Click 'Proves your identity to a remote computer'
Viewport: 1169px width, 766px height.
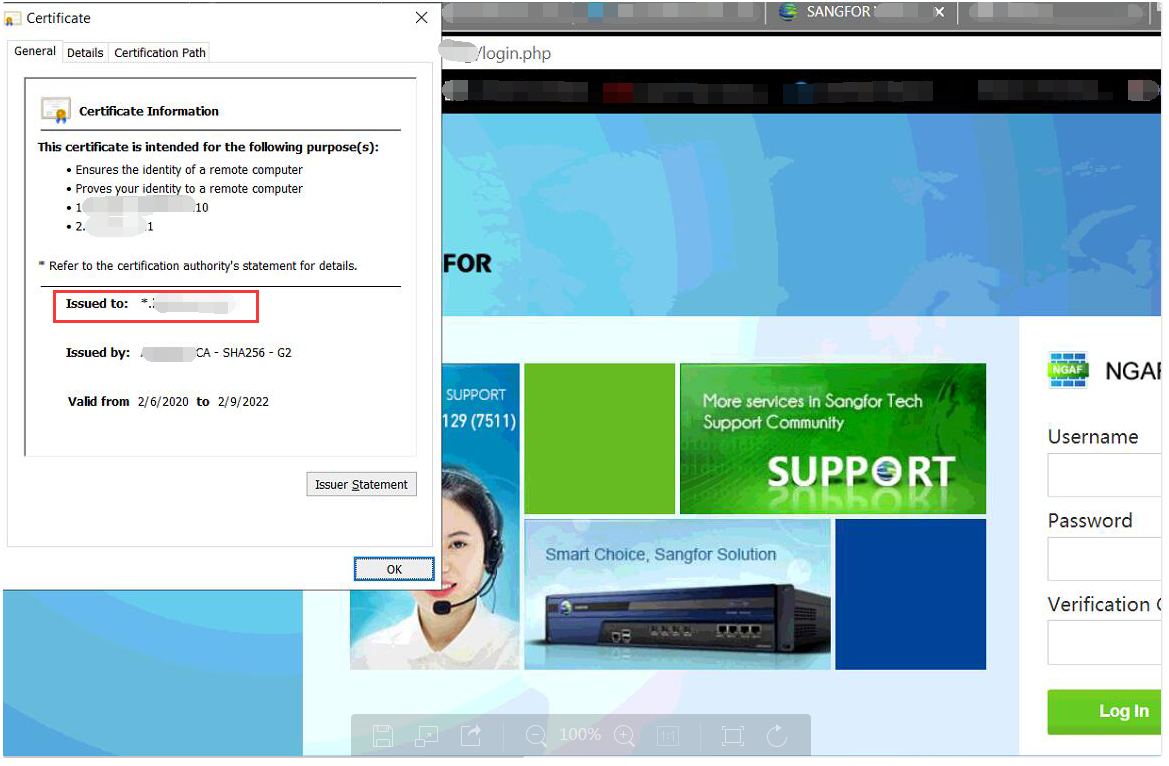click(x=189, y=189)
